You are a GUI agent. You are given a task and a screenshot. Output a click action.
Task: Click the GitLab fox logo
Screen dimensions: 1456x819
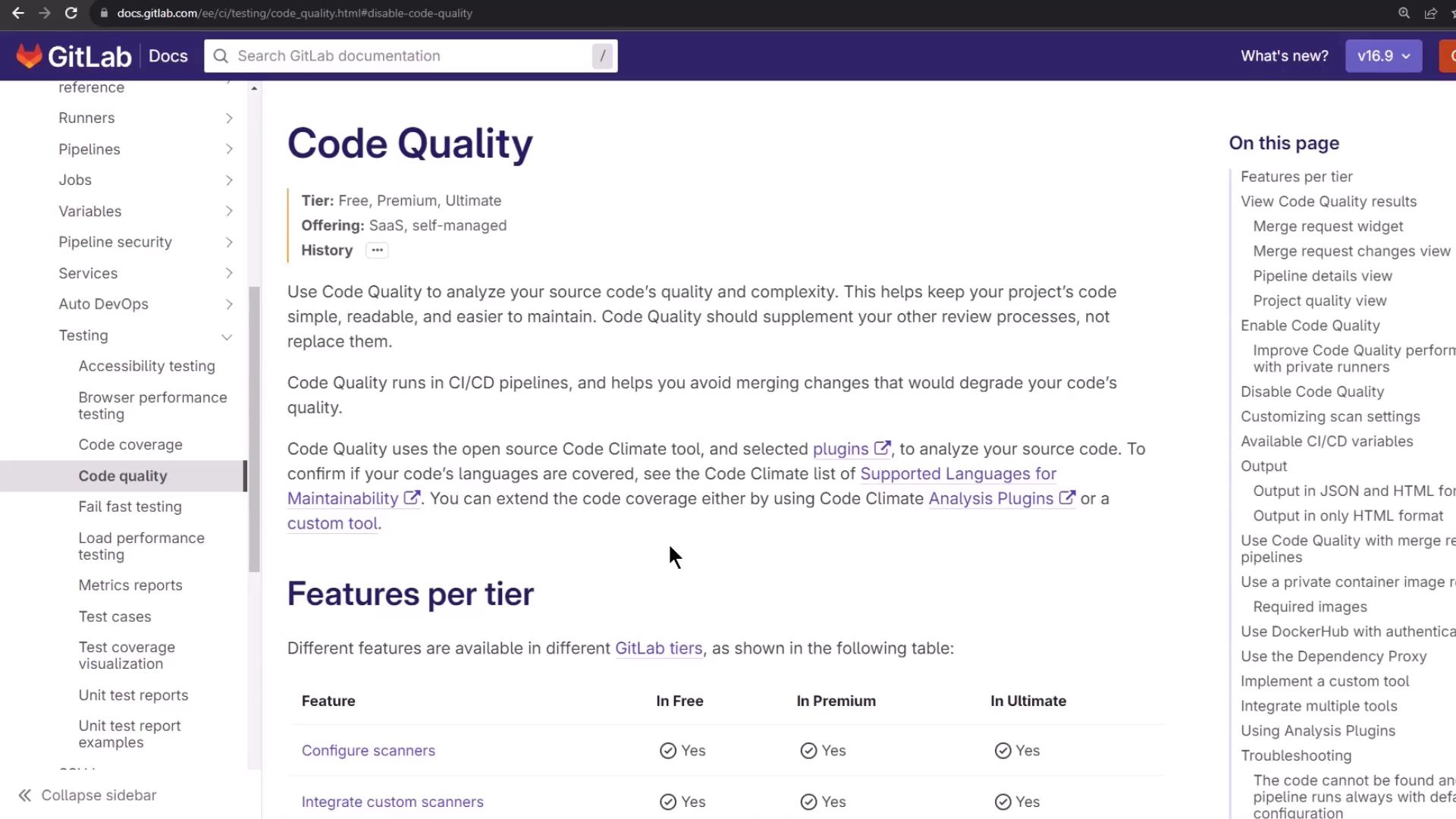point(29,56)
